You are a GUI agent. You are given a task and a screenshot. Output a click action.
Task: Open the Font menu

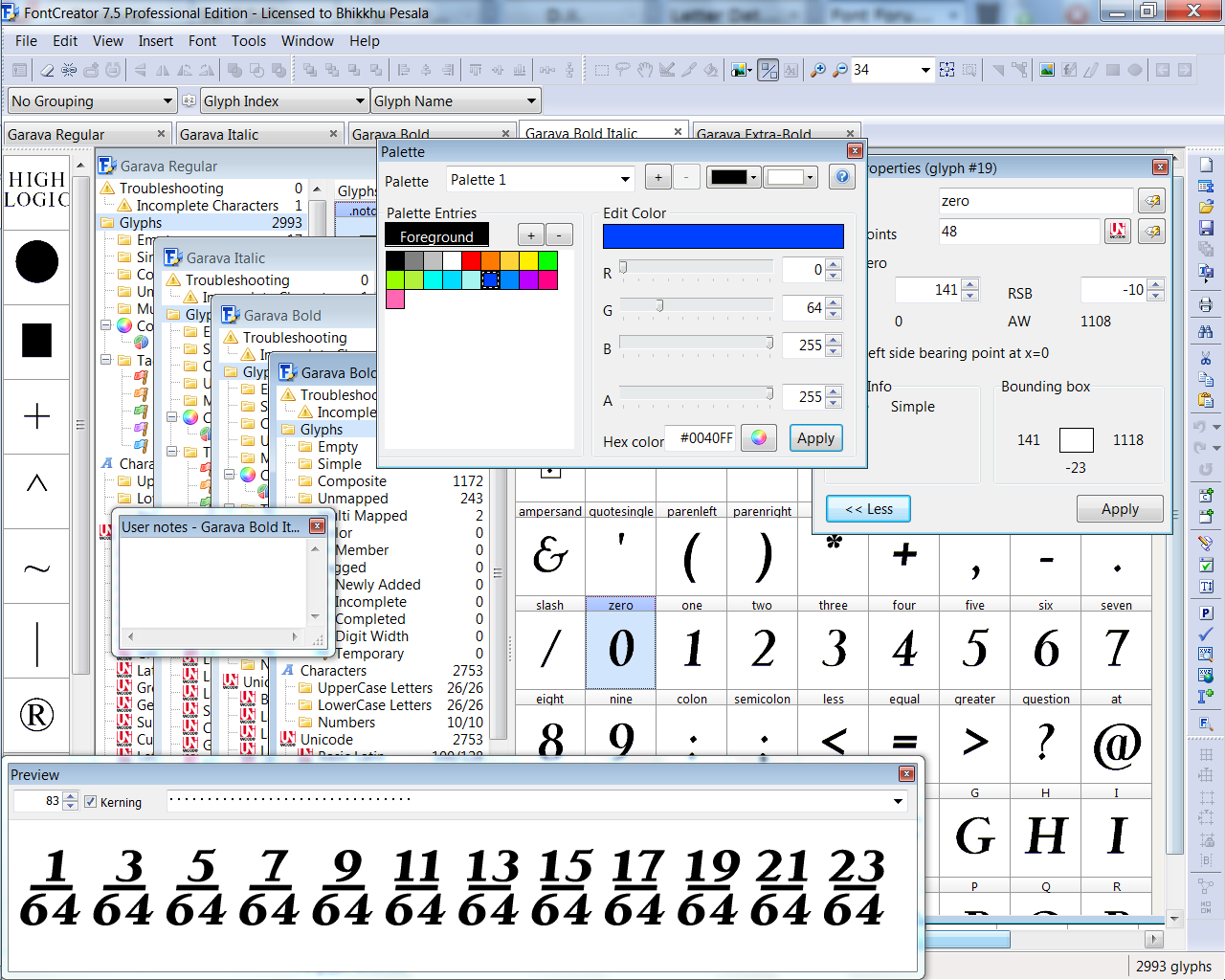[202, 41]
